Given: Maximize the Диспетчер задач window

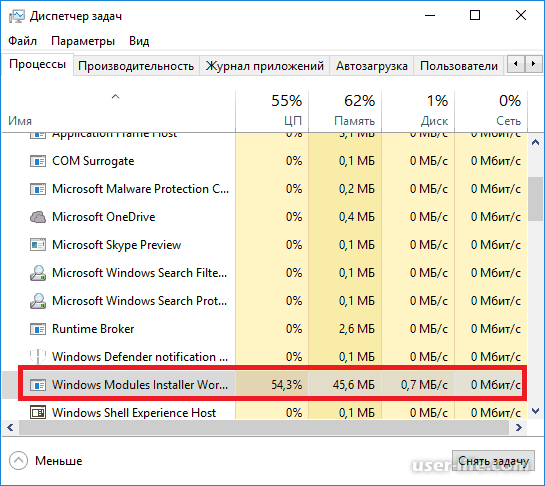Looking at the screenshot, I should [x=475, y=16].
